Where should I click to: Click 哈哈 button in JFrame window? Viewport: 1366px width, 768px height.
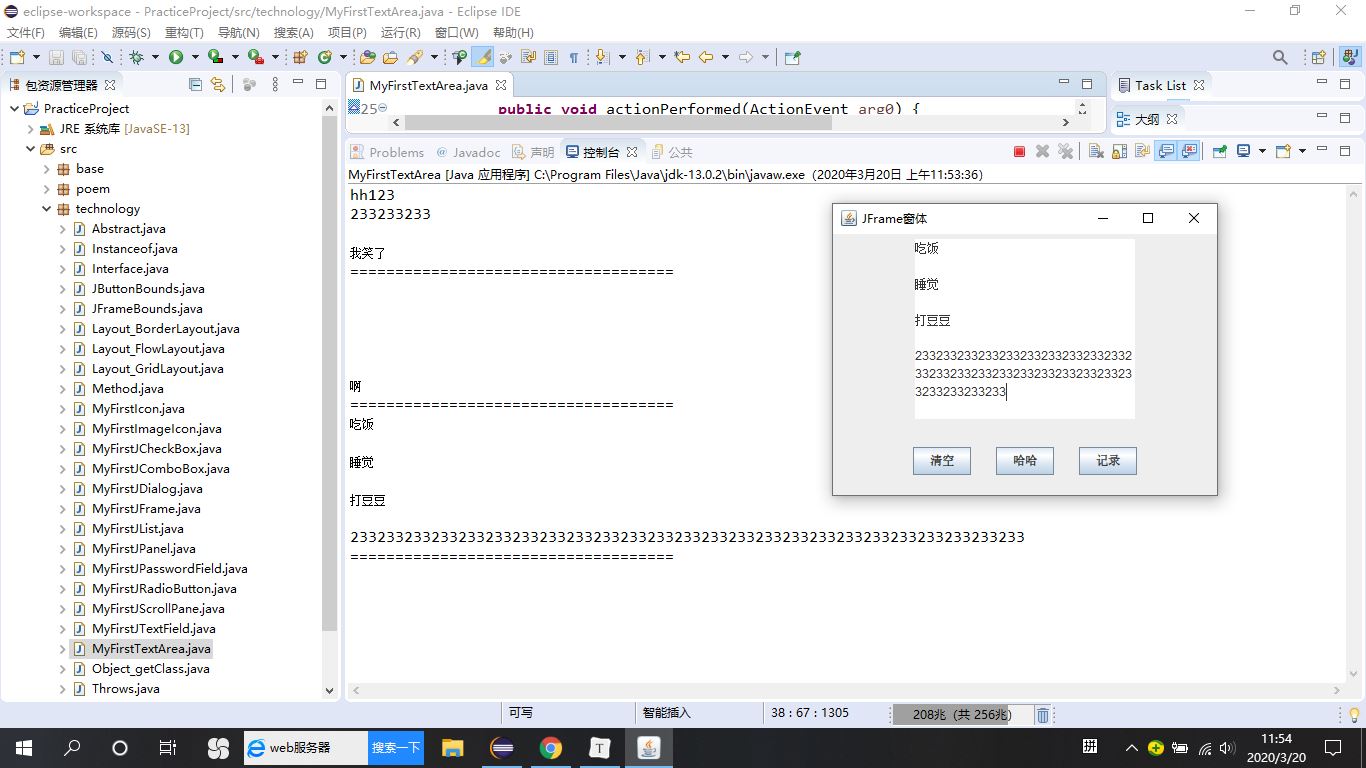(1025, 461)
